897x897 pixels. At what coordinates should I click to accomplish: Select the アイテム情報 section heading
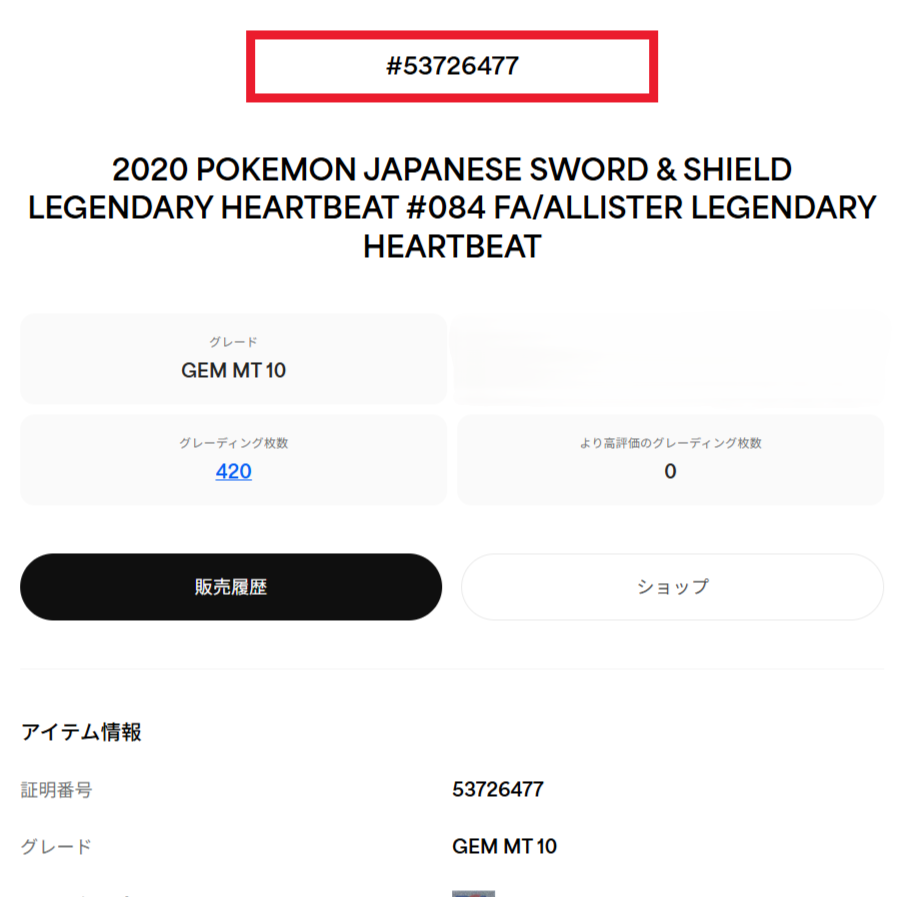coord(81,732)
